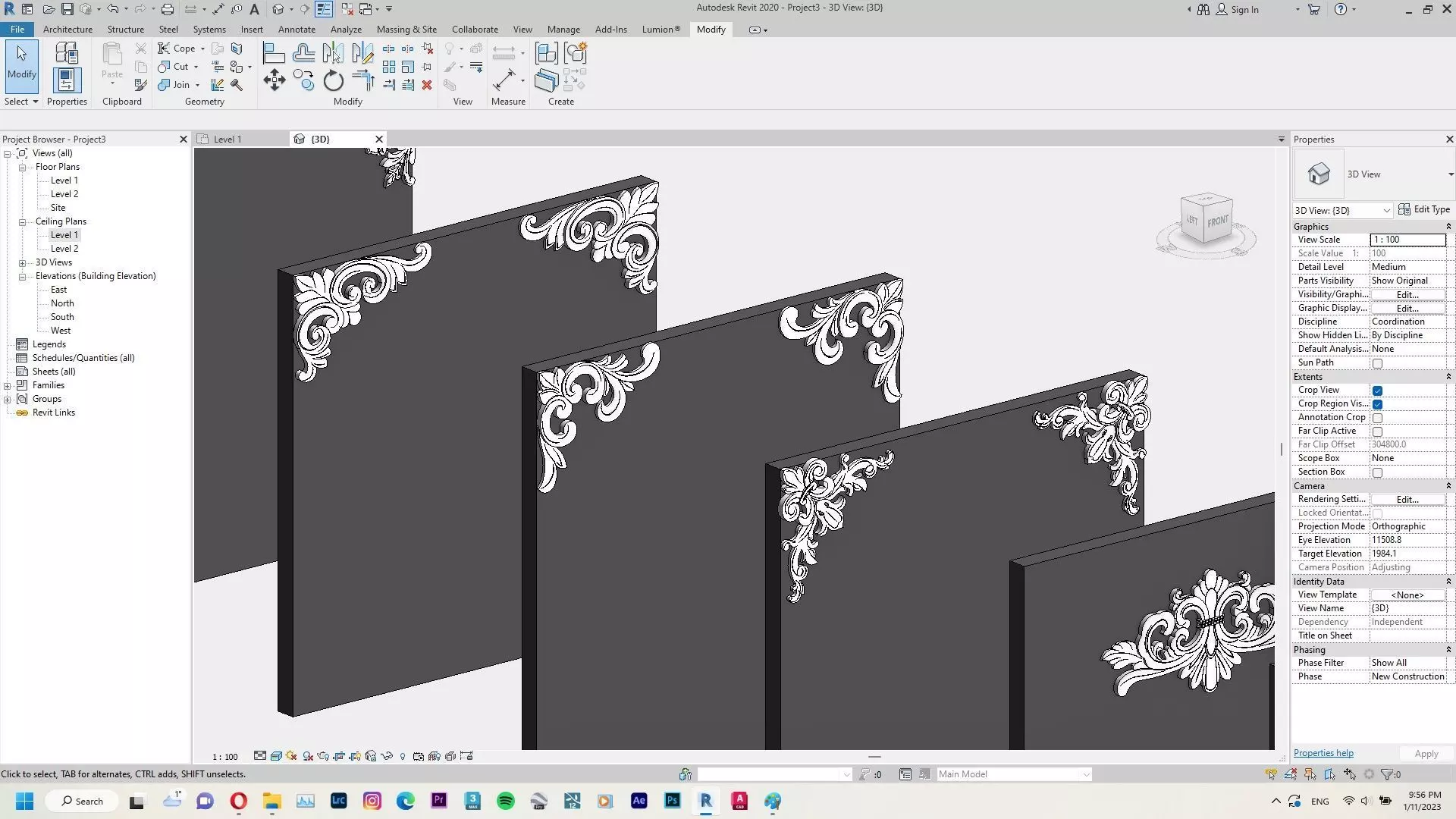1456x819 pixels.
Task: Click the View Scale input field
Action: (1407, 240)
